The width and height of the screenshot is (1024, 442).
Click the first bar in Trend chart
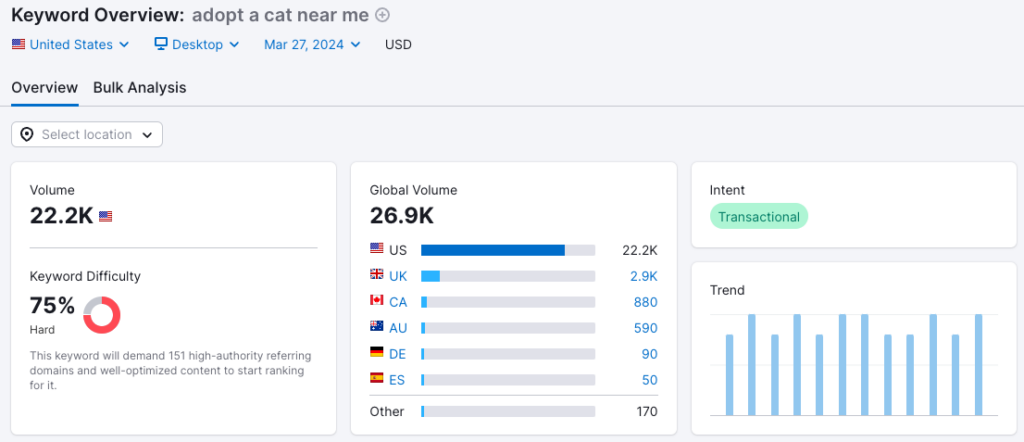pos(730,374)
